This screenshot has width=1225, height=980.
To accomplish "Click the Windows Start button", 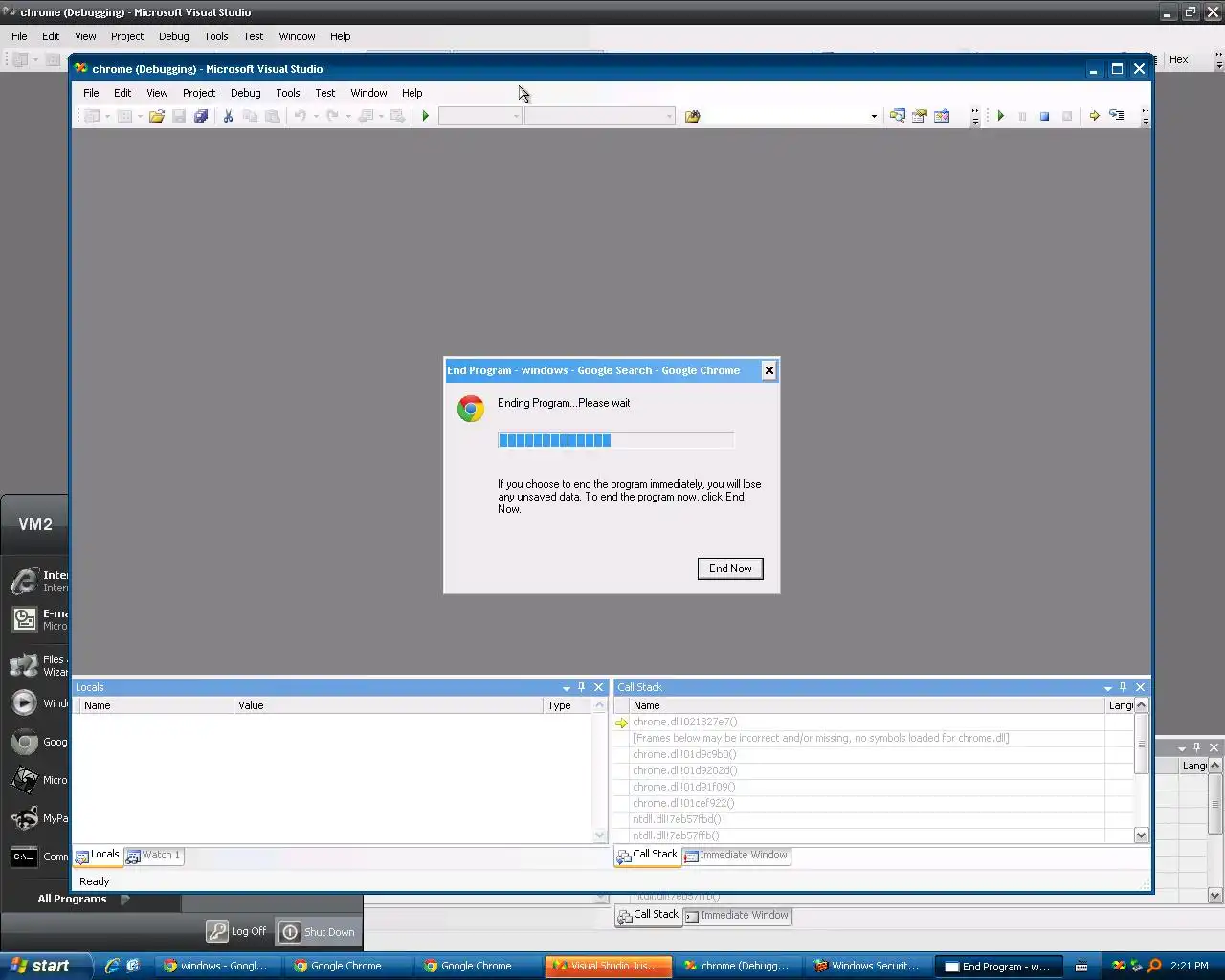I will (x=46, y=966).
